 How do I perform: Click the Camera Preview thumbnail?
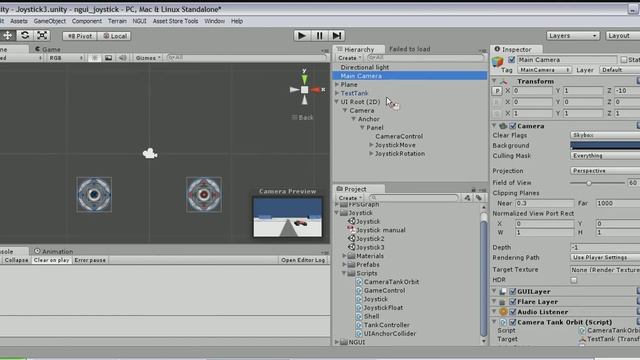pos(288,217)
